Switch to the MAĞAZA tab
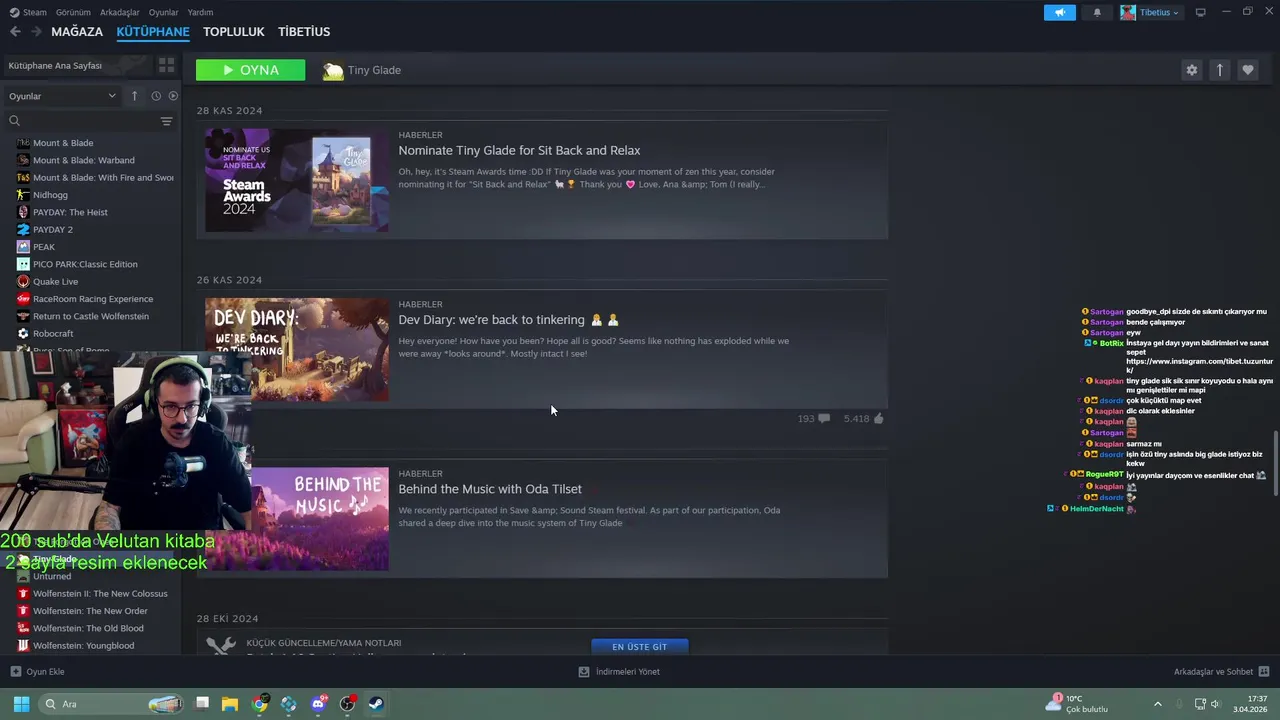The width and height of the screenshot is (1280, 720). point(77,32)
